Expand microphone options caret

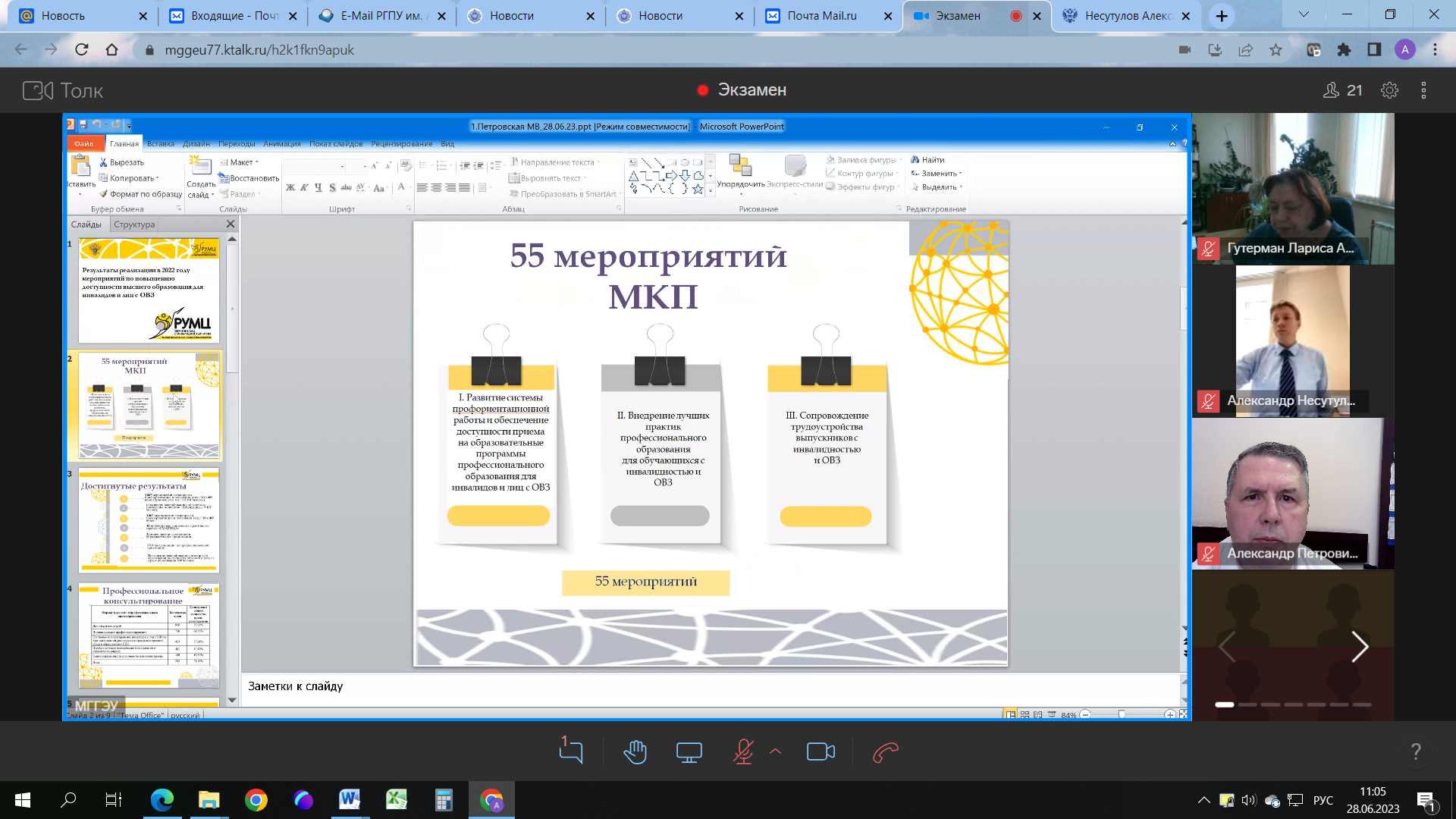point(775,752)
